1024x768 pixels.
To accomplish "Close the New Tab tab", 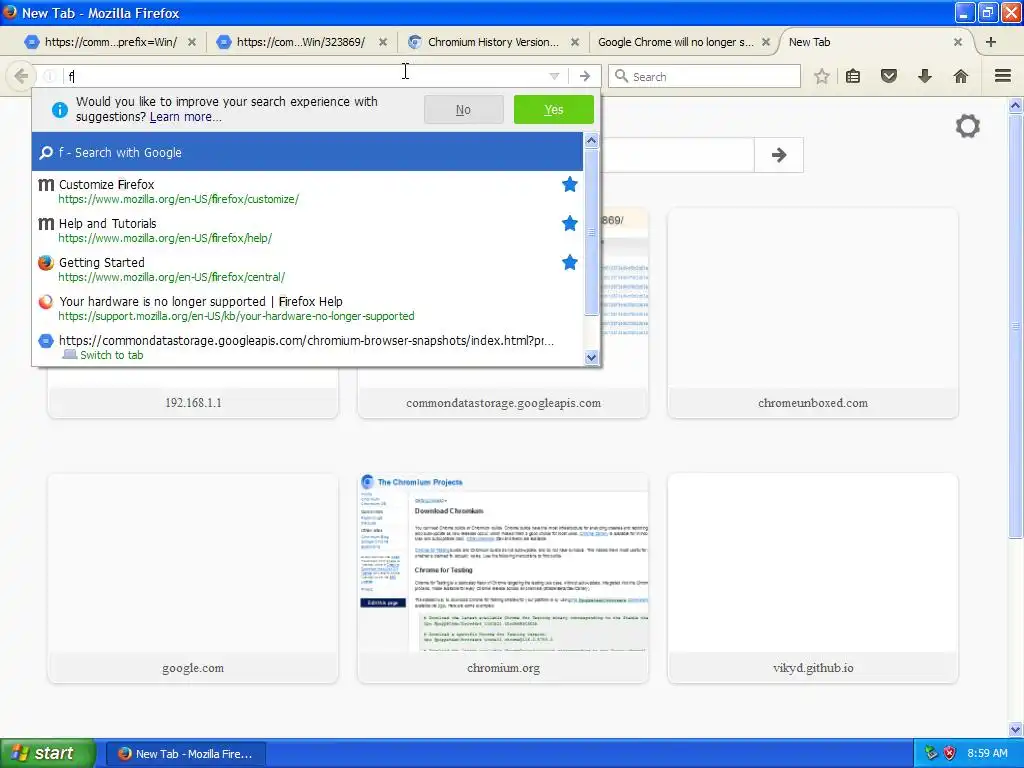I will (957, 42).
